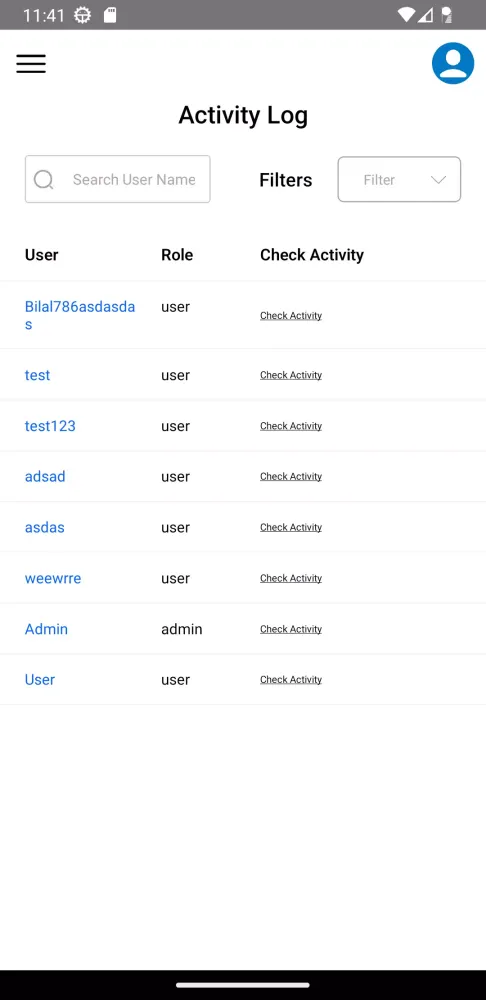Tap the bottom navigation home pill
The height and width of the screenshot is (1000, 486).
click(x=243, y=985)
